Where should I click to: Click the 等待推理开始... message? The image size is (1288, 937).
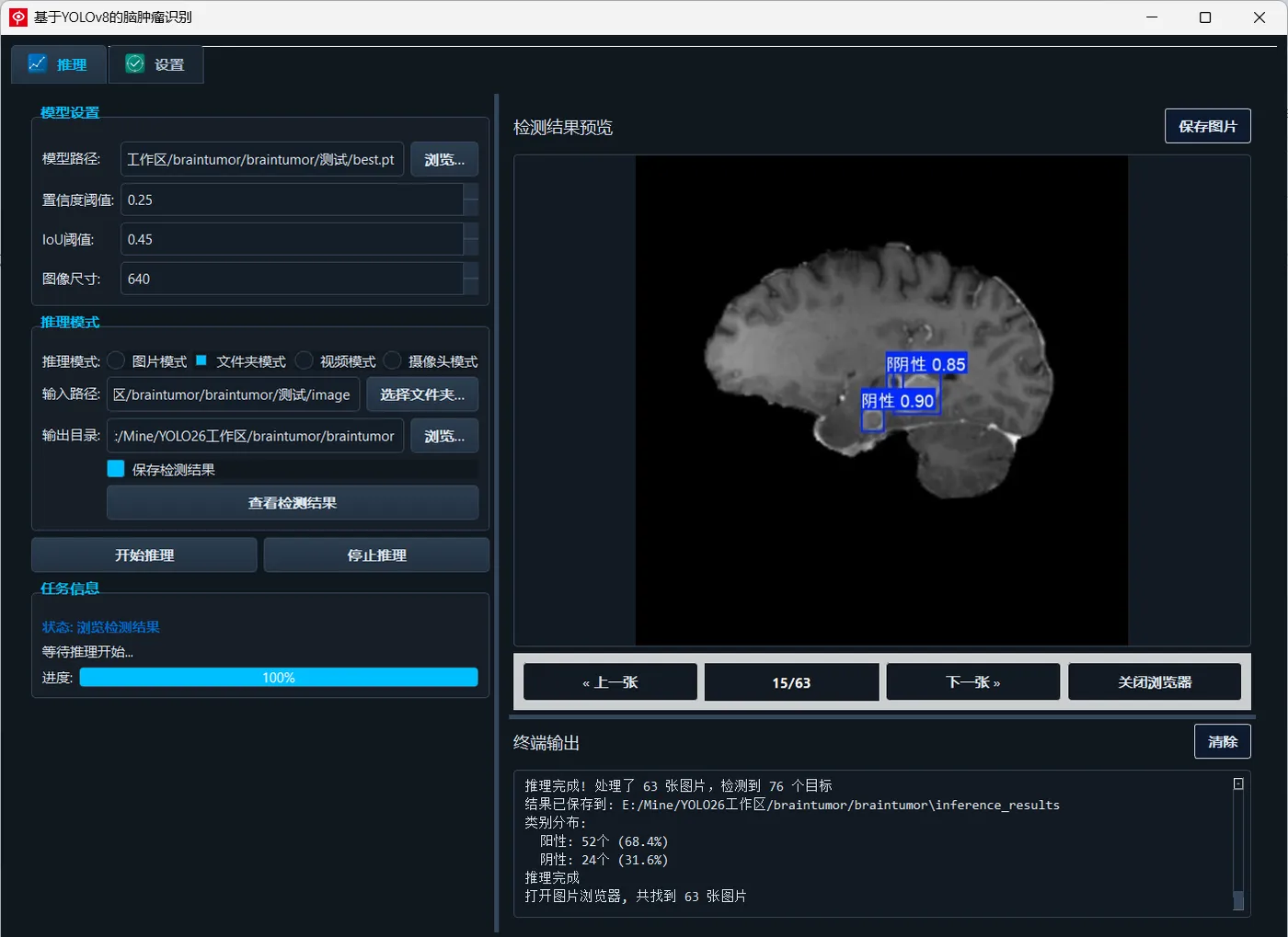coord(87,652)
